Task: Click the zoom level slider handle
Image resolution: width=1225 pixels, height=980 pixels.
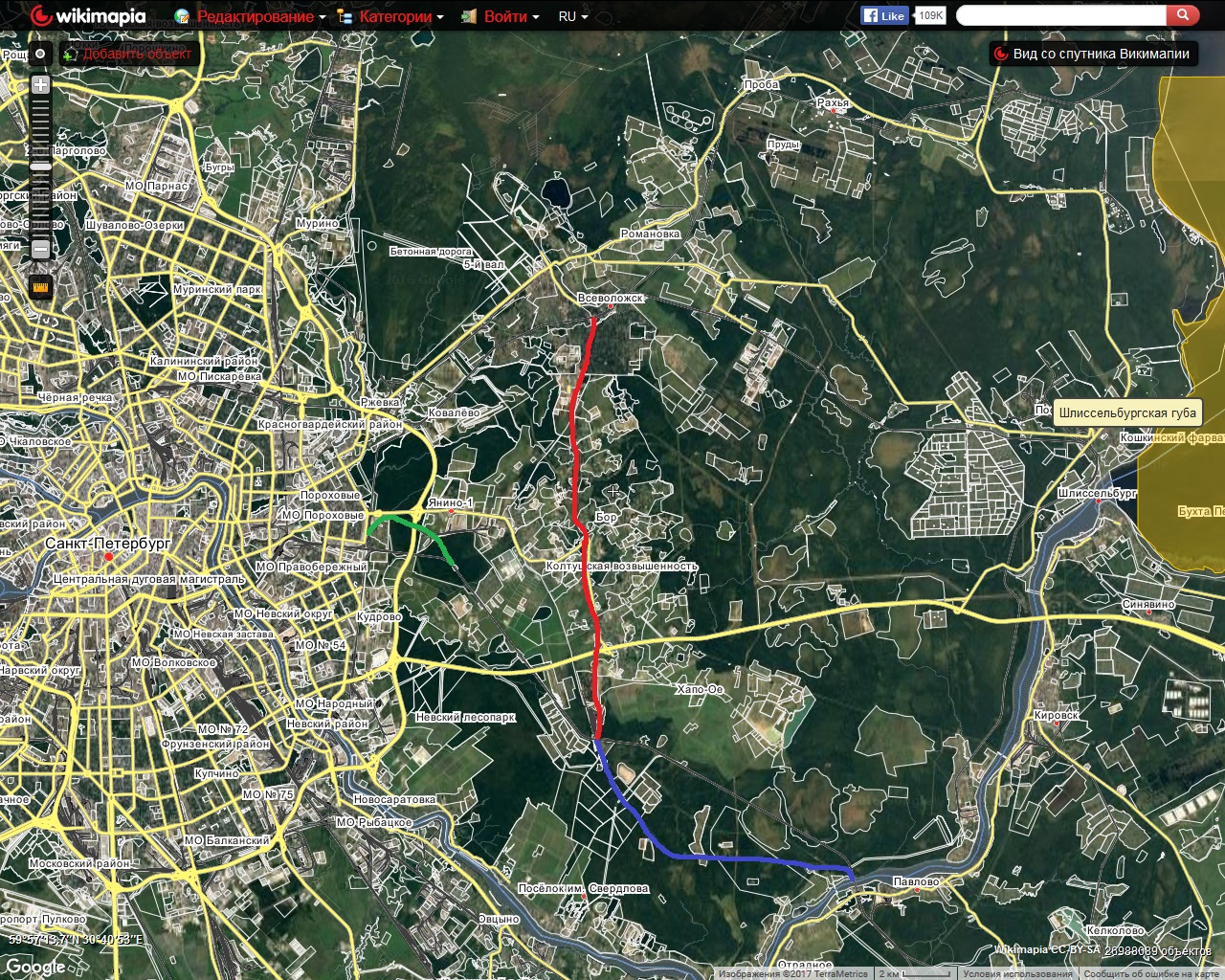Action: (40, 167)
